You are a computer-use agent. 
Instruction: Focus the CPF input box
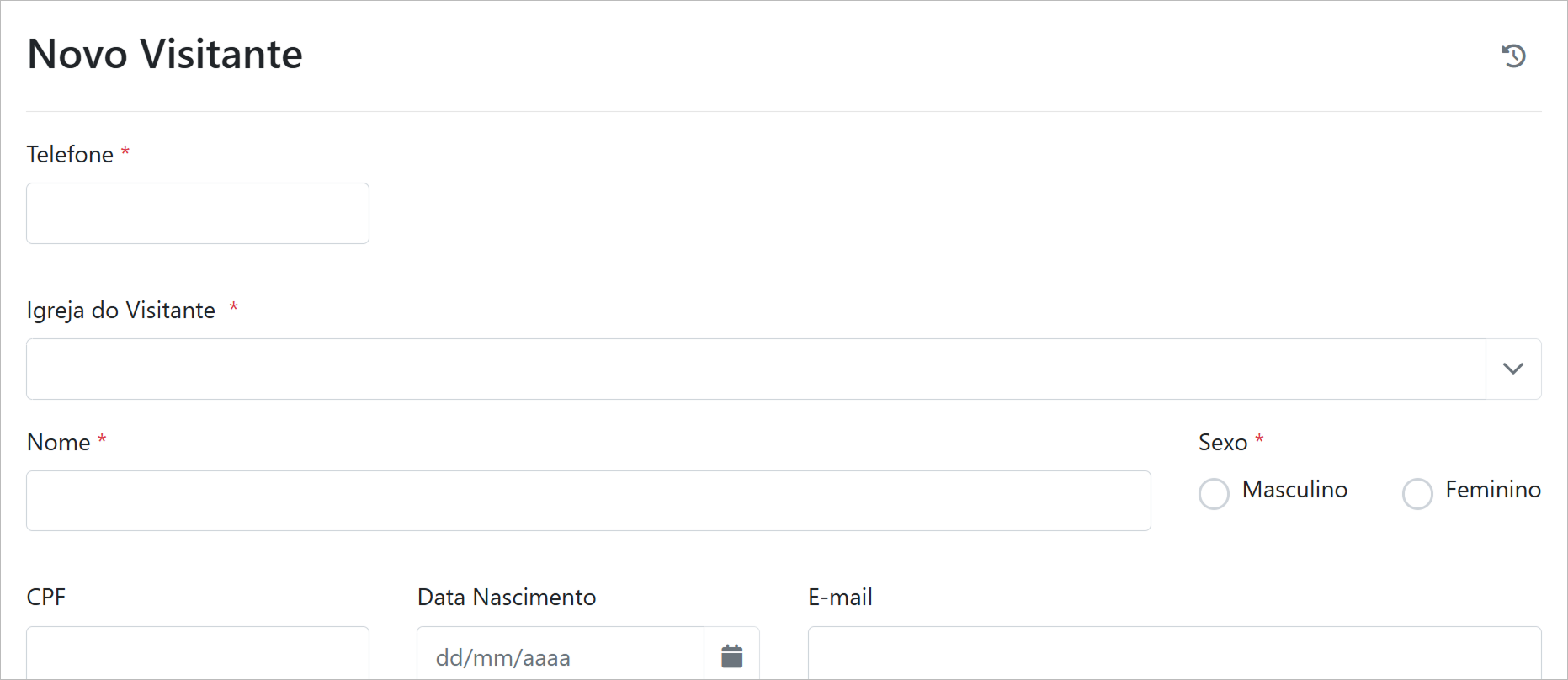(198, 654)
